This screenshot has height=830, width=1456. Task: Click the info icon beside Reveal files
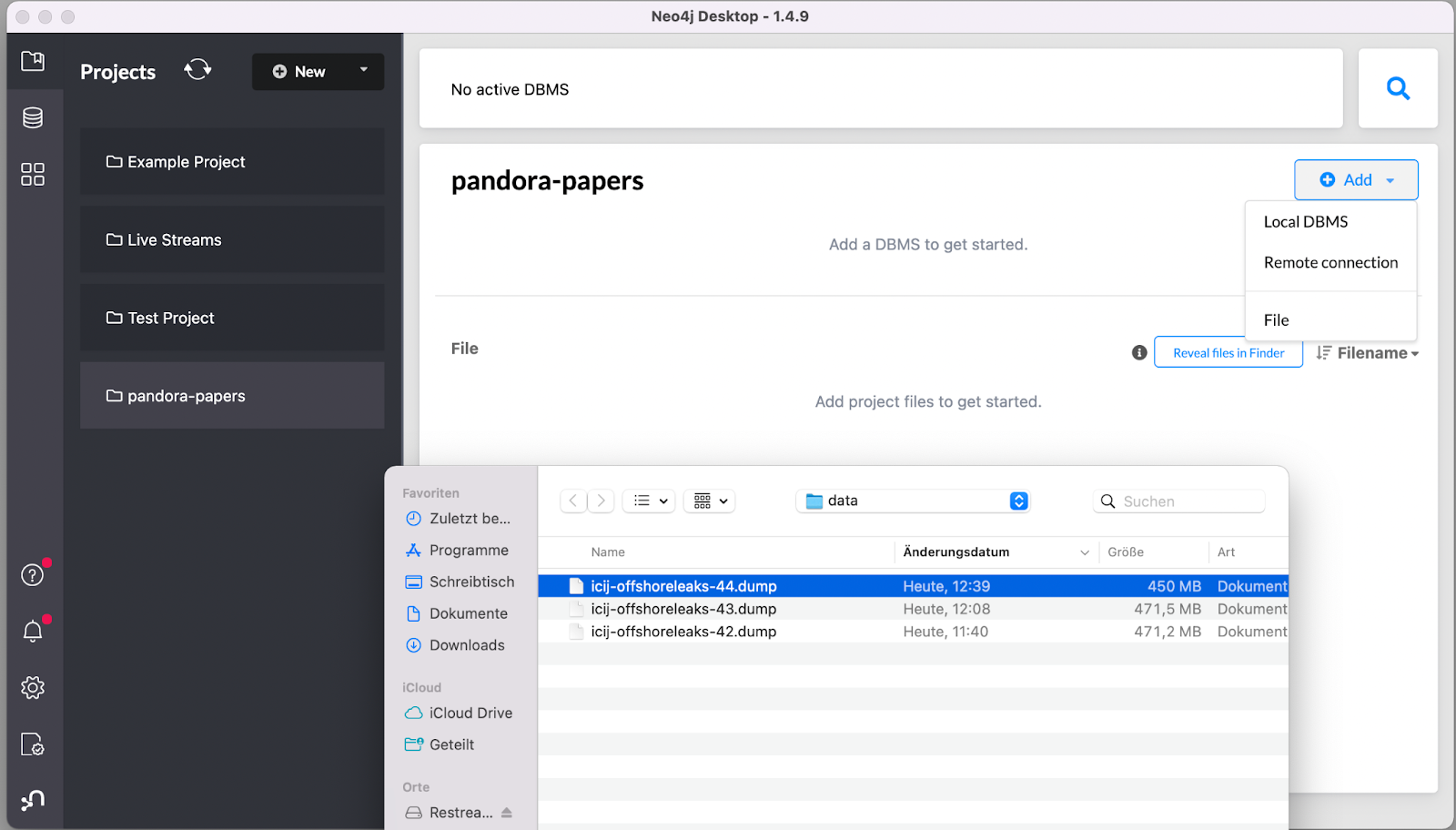1139,353
